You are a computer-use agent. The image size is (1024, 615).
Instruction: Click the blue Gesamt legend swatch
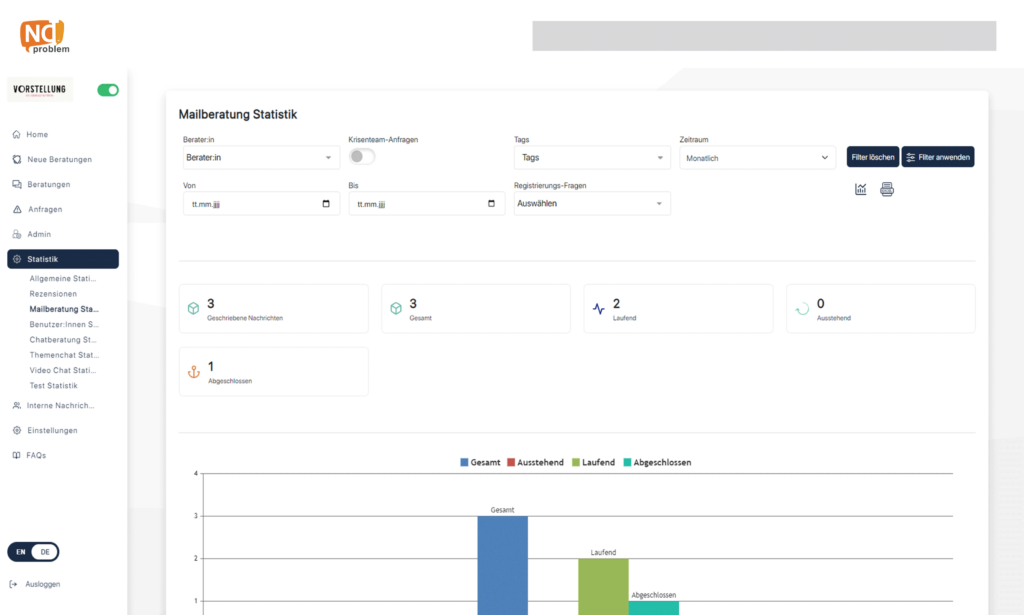point(465,463)
